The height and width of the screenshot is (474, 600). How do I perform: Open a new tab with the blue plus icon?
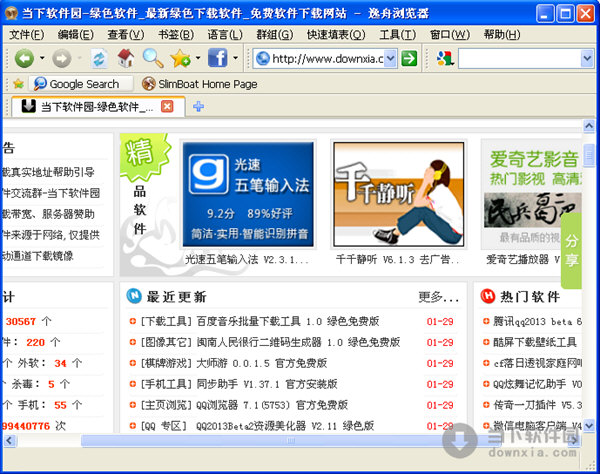[198, 106]
